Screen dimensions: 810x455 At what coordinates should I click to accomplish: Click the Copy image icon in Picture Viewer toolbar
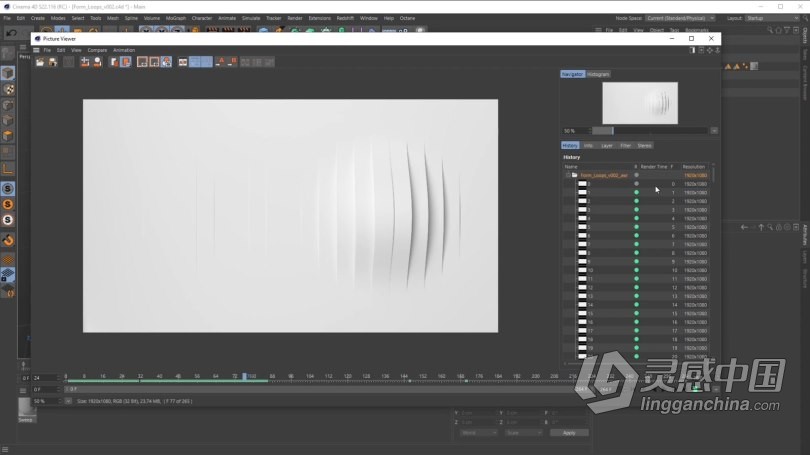114,62
